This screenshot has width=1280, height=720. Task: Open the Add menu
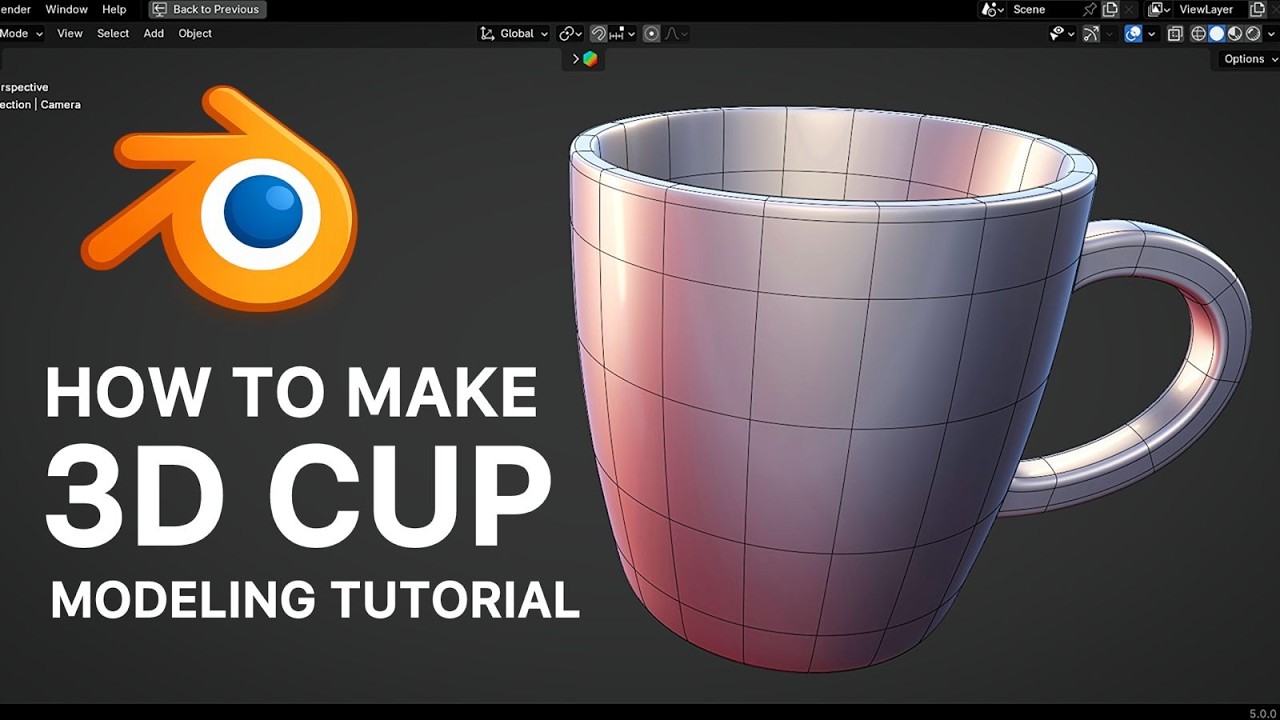[153, 33]
